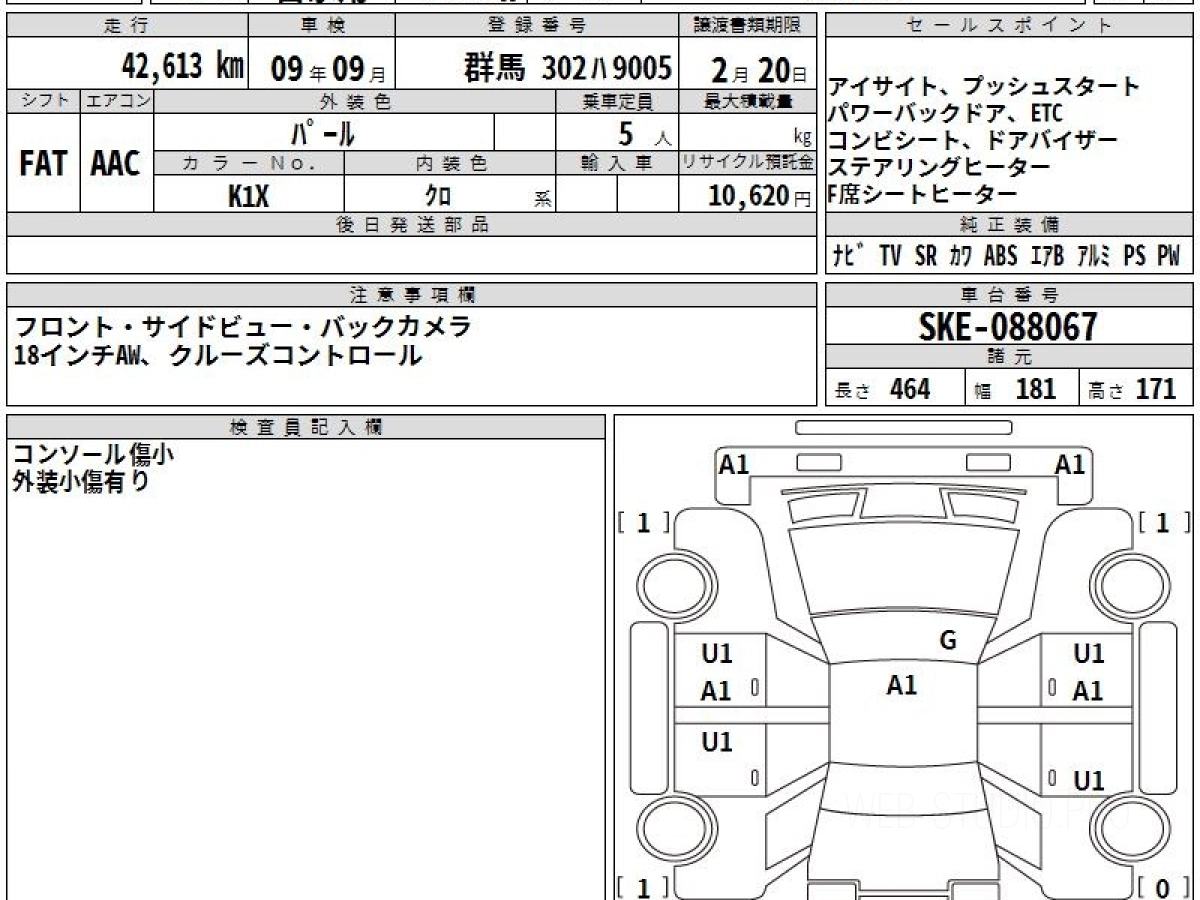Select the TV item in 純正装備 row
This screenshot has height=900, width=1200.
[x=890, y=256]
